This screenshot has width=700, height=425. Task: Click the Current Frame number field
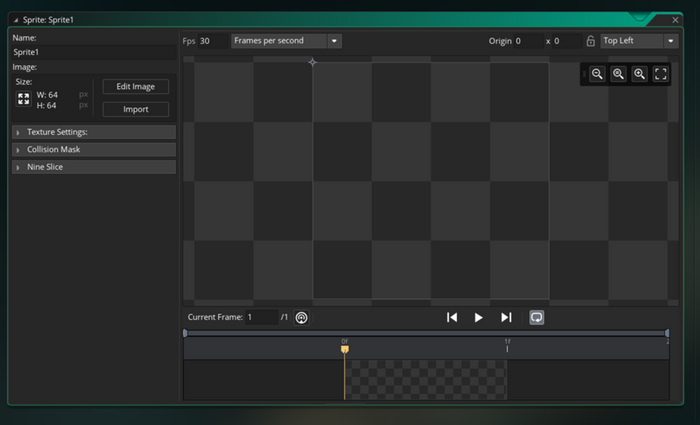tap(262, 317)
